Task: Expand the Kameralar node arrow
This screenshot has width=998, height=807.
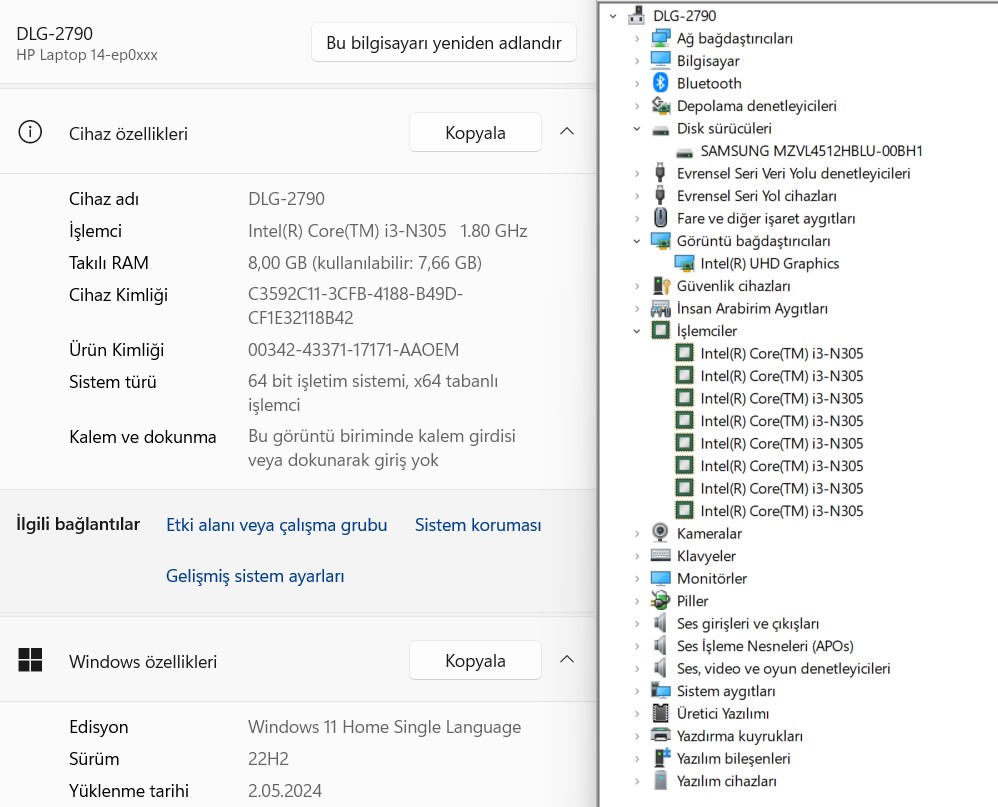Action: pos(636,533)
